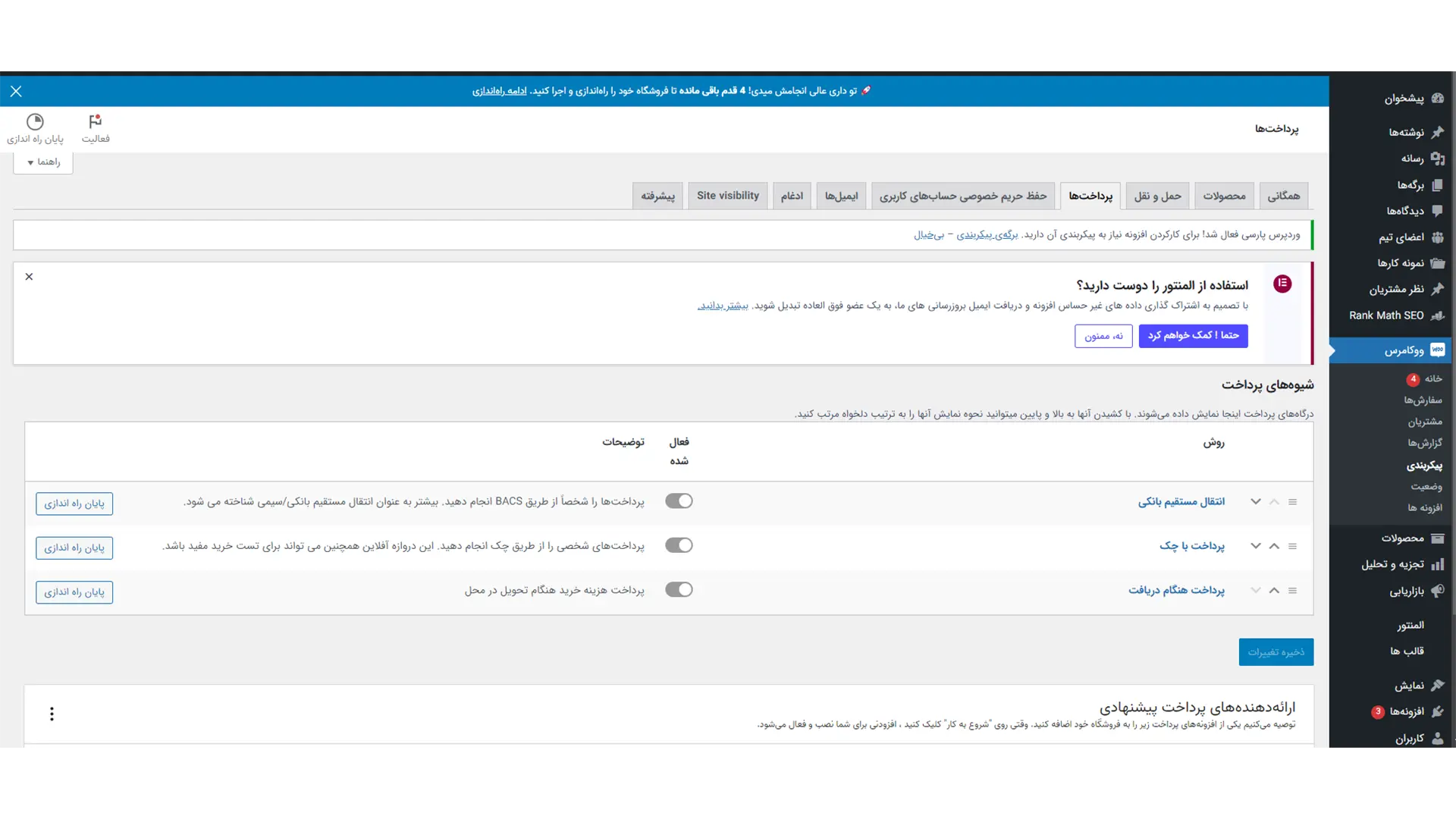Grab the drag handle for پرداخت با چک
The height and width of the screenshot is (819, 1456).
1293,546
